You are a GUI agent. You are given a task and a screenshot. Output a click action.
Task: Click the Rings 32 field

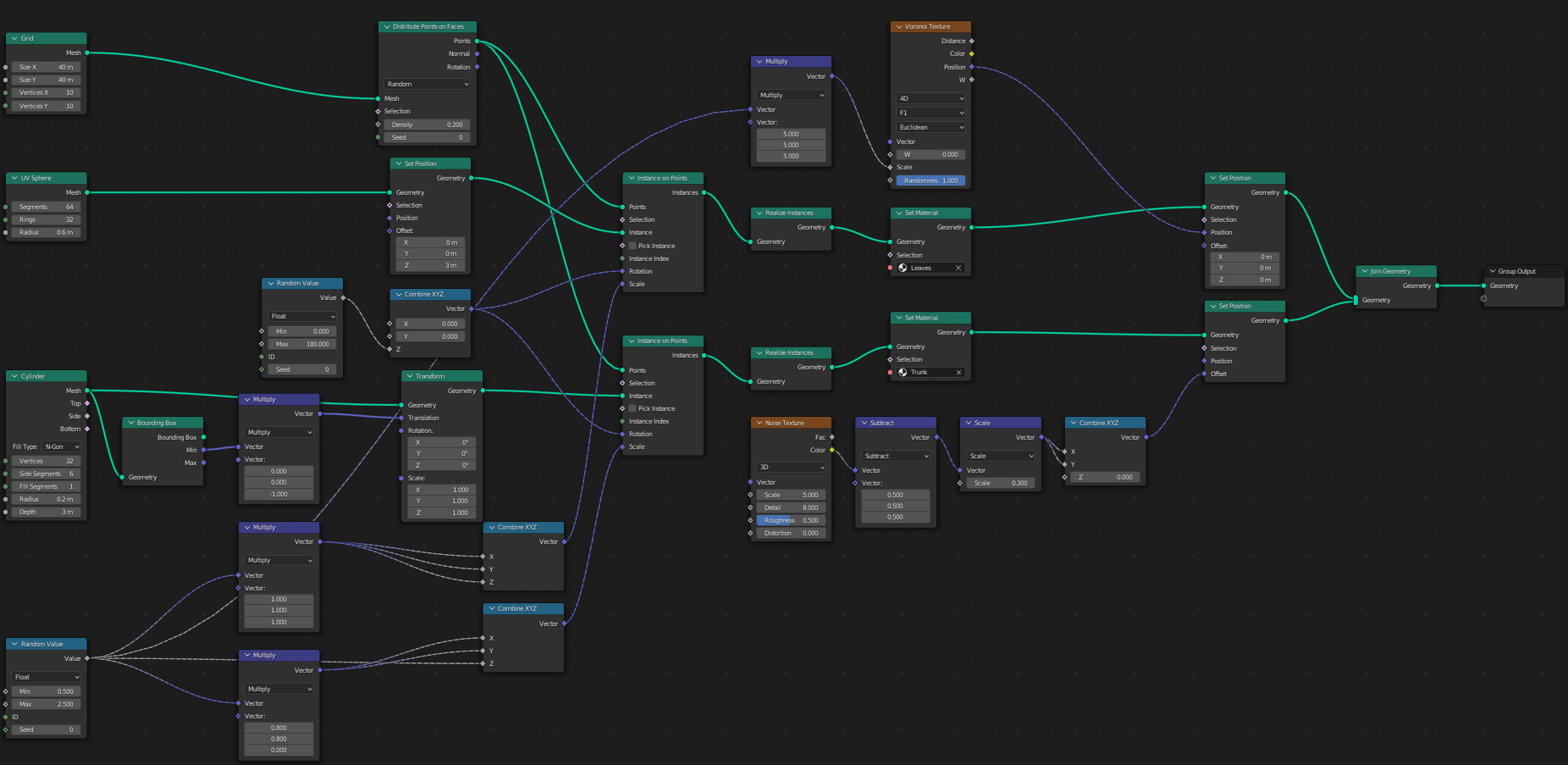click(x=47, y=219)
